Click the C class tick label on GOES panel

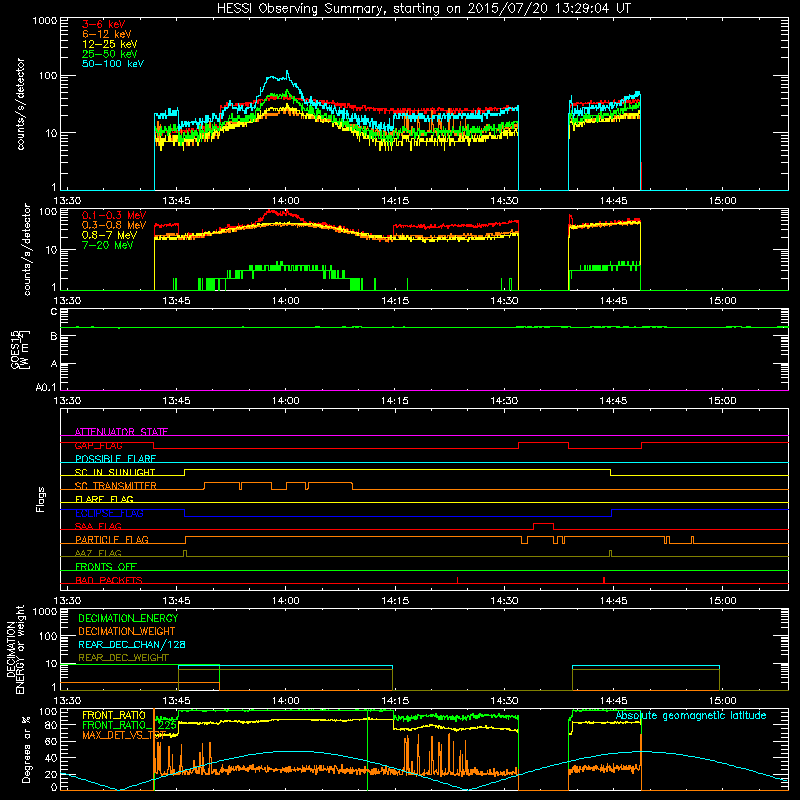[x=54, y=311]
